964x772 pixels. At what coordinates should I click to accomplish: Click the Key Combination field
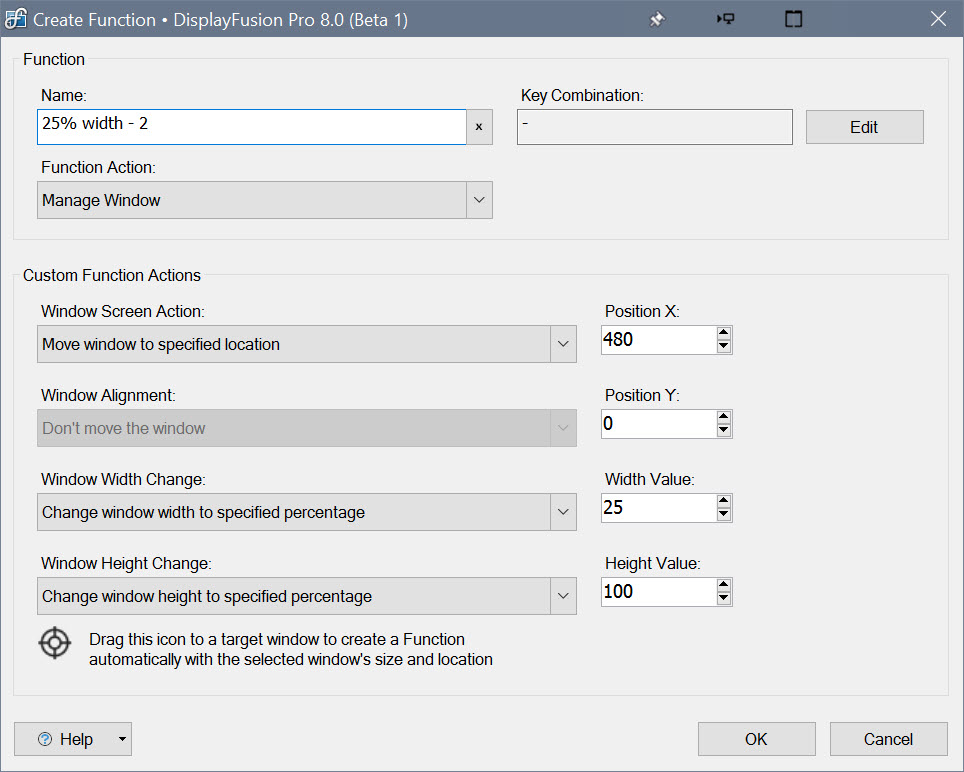(654, 127)
